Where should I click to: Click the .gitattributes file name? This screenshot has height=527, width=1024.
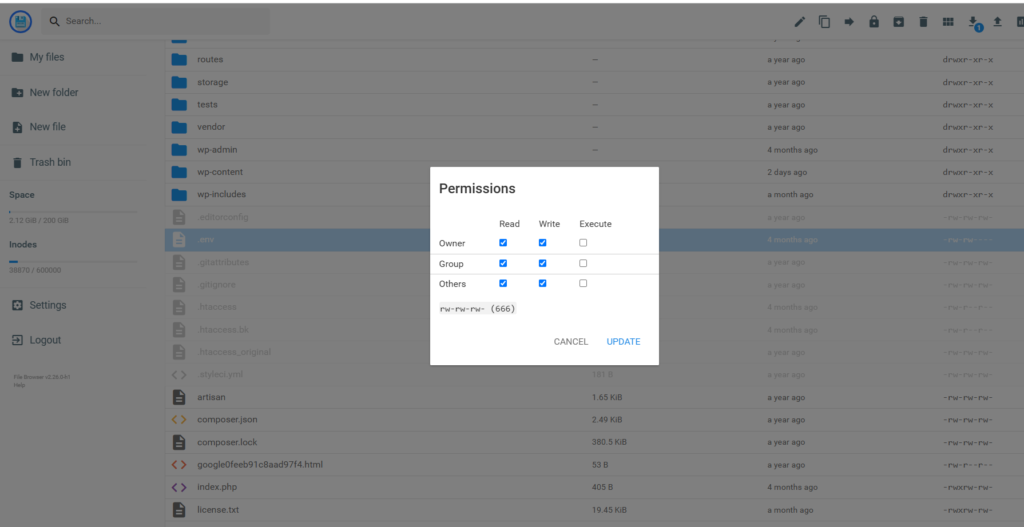(223, 262)
